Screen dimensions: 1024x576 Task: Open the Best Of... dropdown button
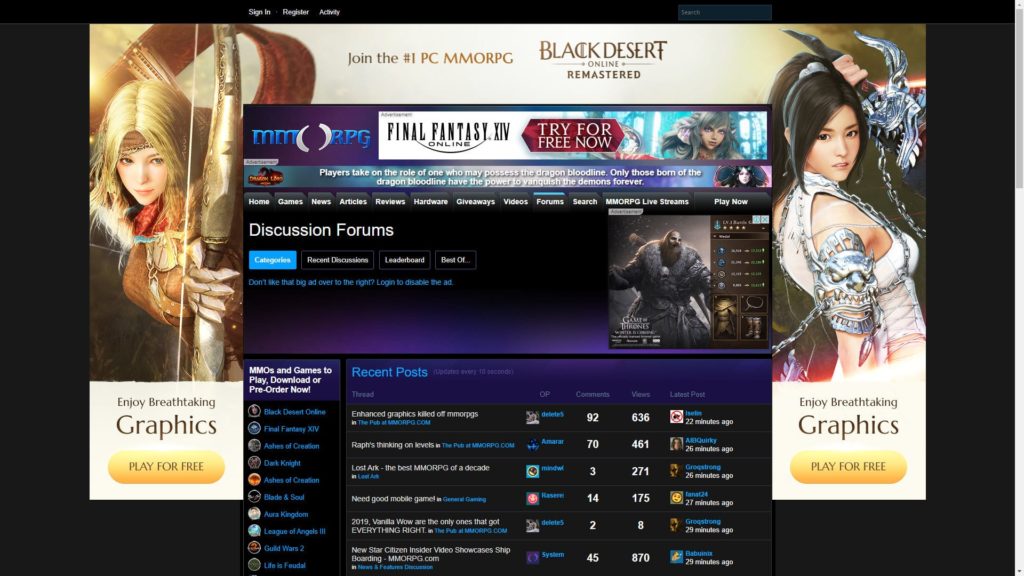455,260
